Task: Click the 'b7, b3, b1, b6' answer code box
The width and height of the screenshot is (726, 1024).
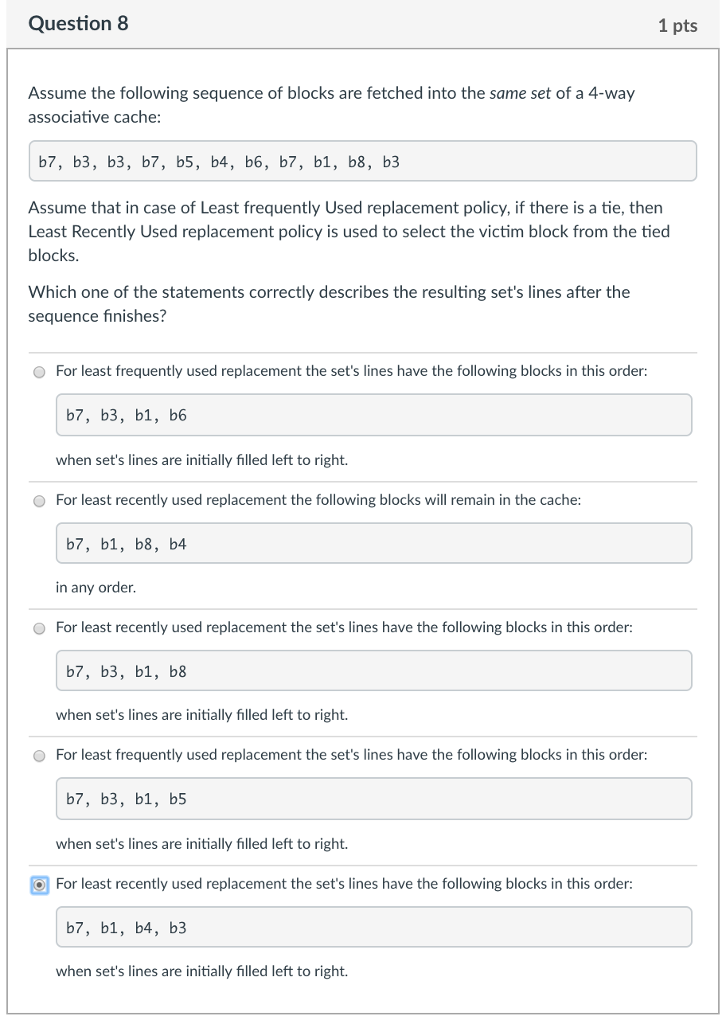Action: click(373, 413)
